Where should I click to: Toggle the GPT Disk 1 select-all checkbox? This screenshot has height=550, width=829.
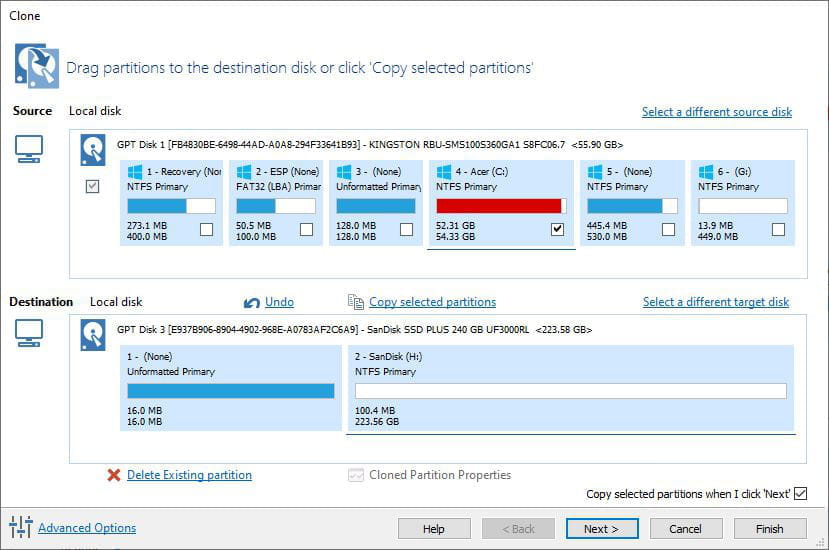click(x=93, y=186)
